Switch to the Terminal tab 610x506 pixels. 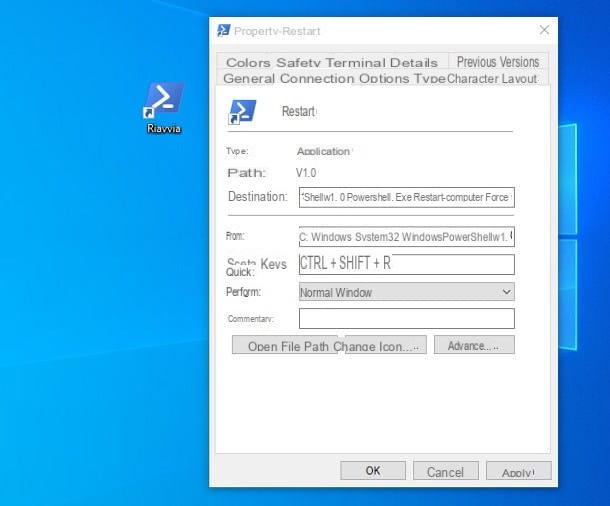click(x=356, y=62)
